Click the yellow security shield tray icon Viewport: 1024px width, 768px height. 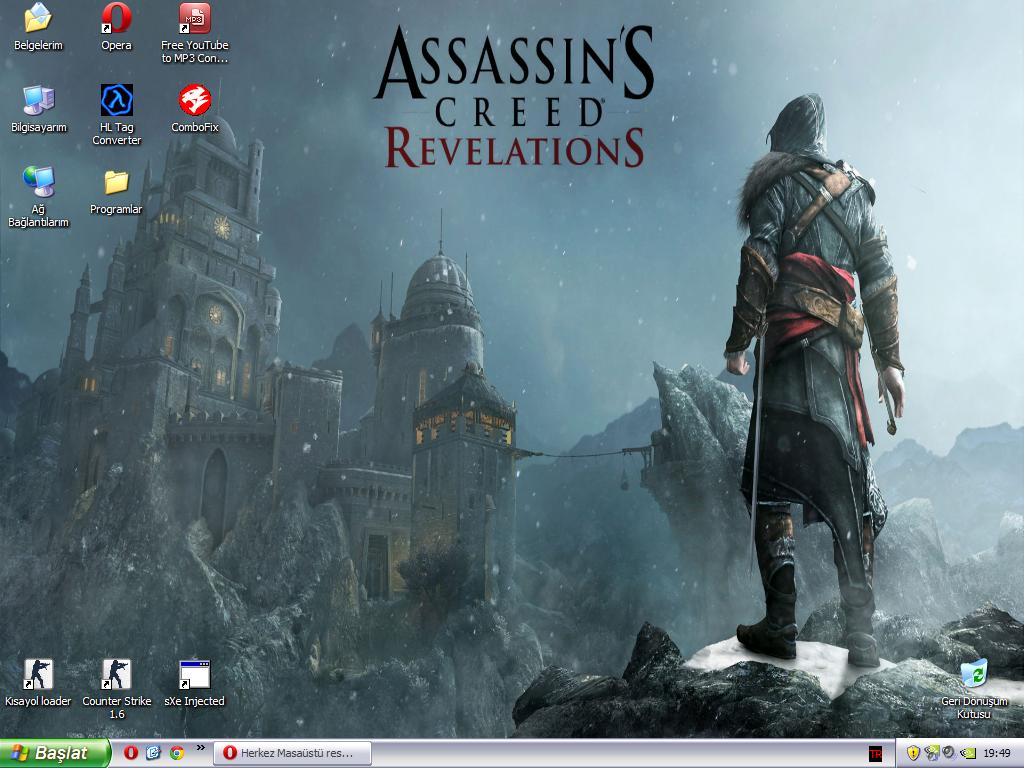[913, 753]
